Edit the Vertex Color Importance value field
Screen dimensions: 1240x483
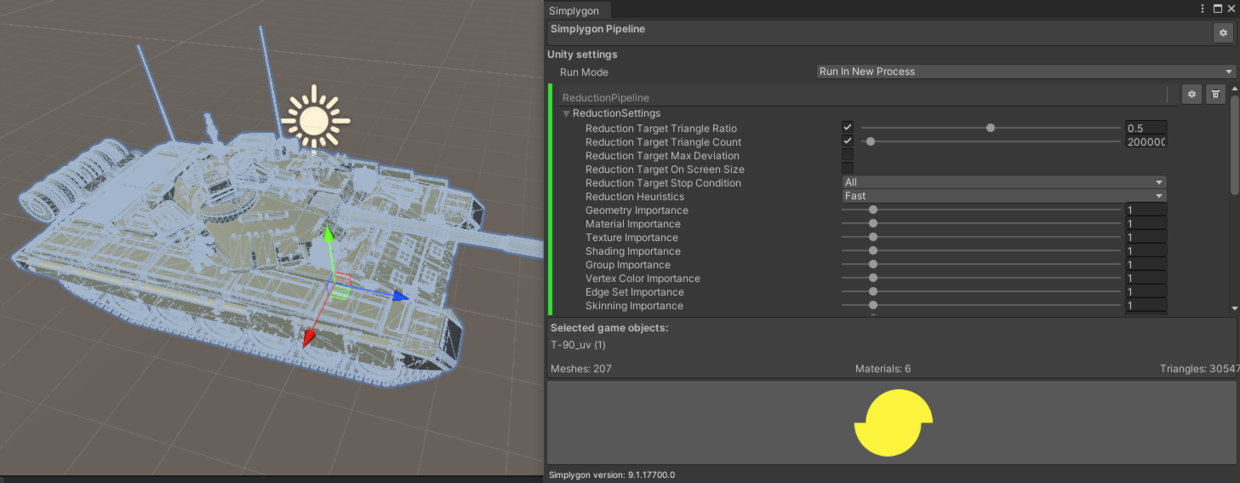[x=1146, y=278]
